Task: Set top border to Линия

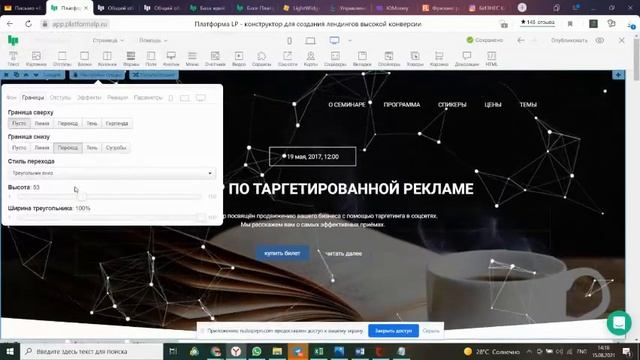Action: (x=42, y=123)
